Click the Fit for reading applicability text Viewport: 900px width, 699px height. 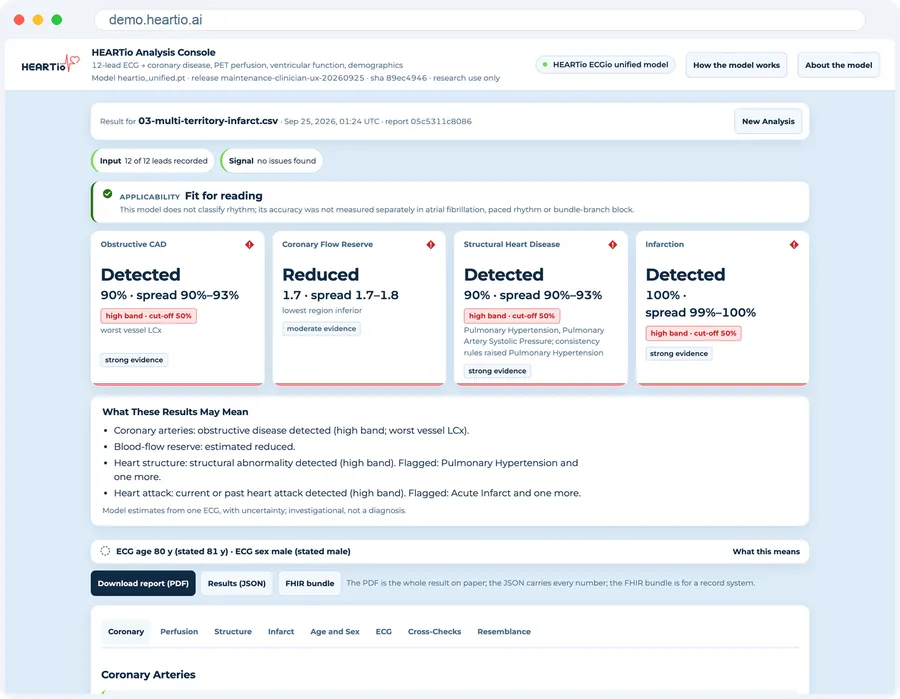223,196
